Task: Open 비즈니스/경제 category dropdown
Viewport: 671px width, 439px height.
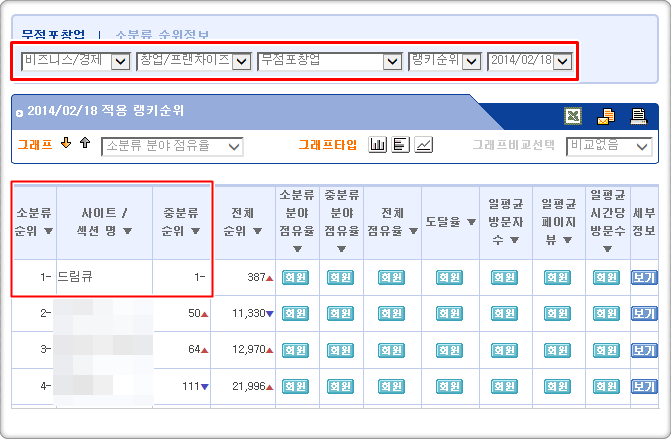Action: point(75,61)
